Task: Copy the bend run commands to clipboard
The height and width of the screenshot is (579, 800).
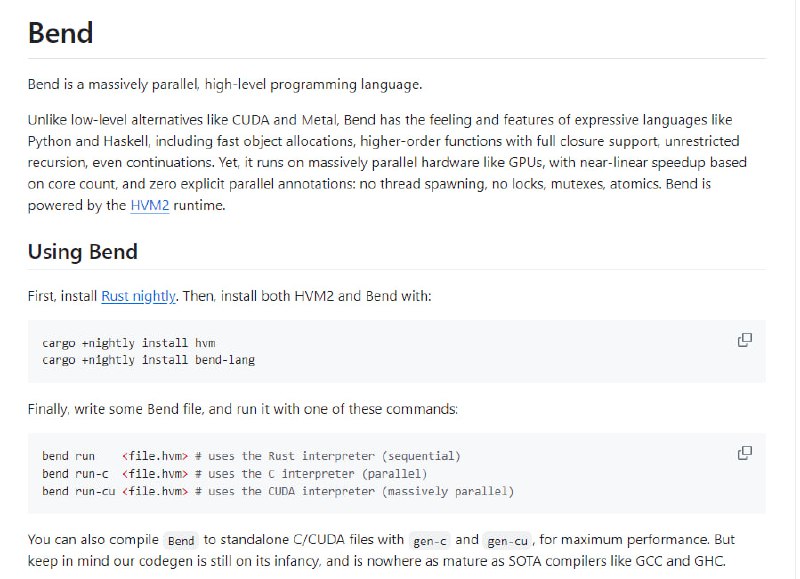Action: click(744, 453)
